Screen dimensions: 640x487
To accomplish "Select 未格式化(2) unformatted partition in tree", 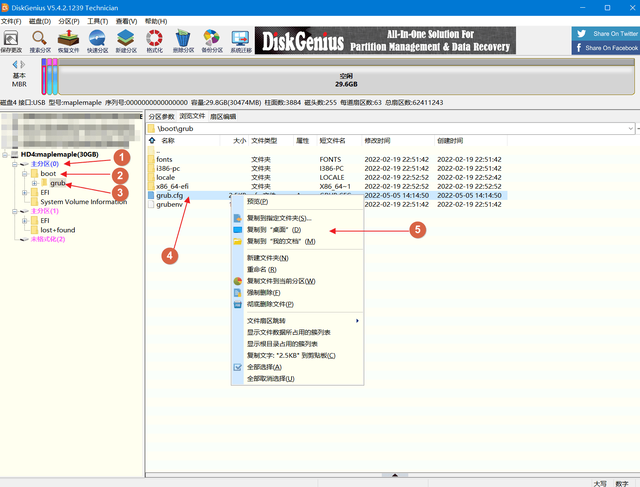I will pyautogui.click(x=48, y=239).
